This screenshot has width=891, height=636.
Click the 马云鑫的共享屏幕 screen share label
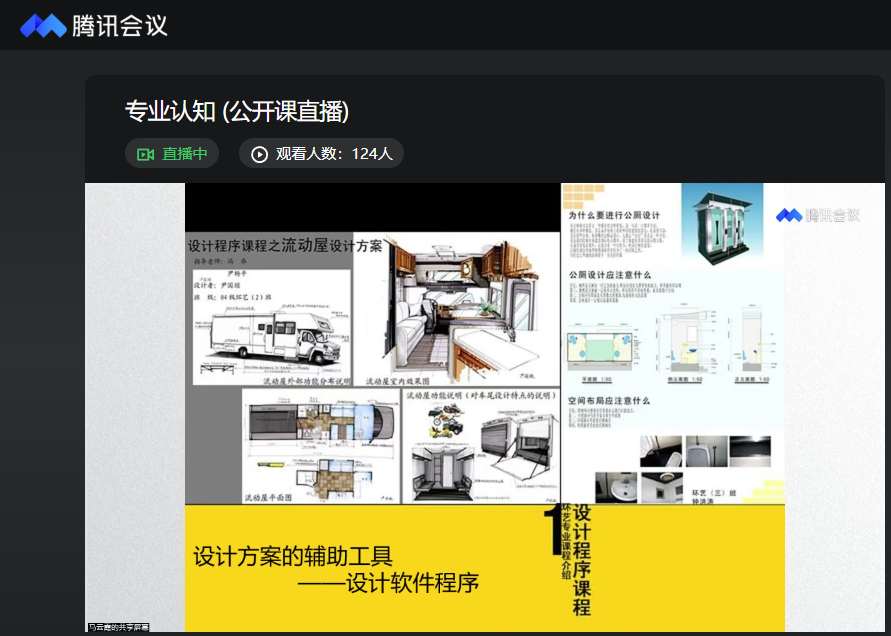118,627
